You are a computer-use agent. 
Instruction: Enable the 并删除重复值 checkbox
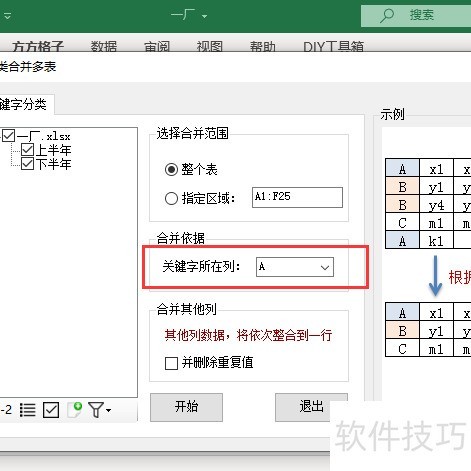click(x=171, y=363)
